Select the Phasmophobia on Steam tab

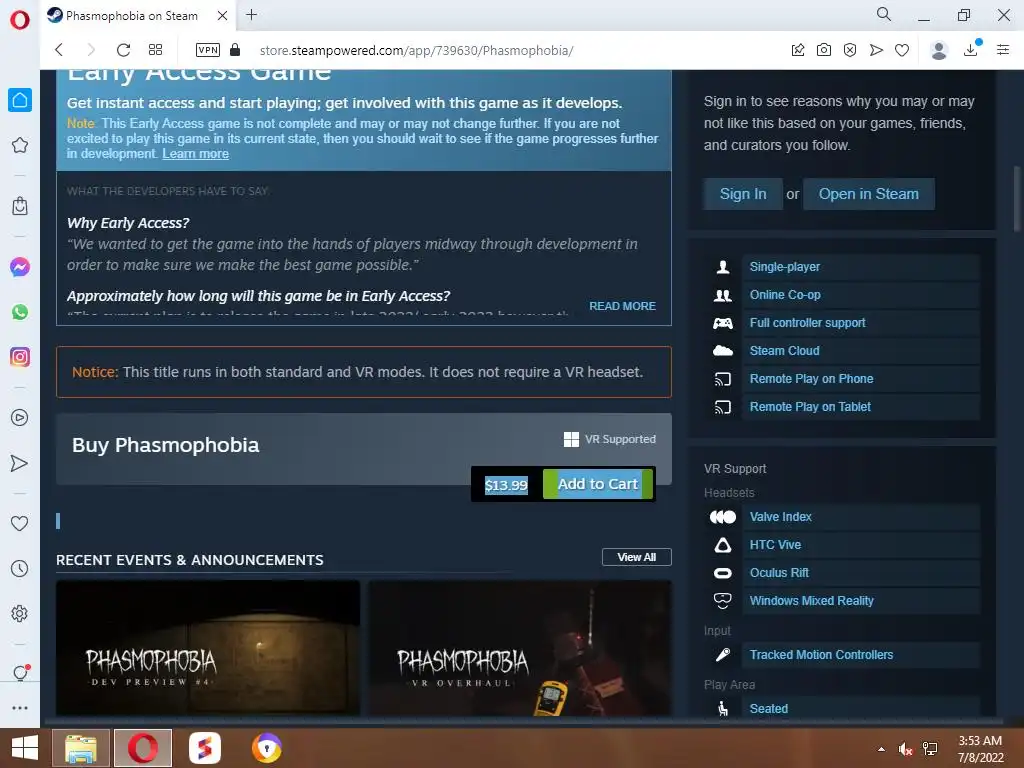(131, 15)
